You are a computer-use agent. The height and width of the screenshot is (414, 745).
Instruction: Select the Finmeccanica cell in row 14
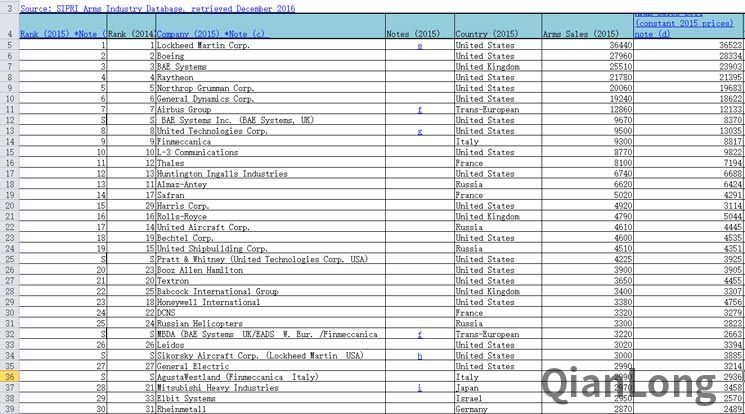click(270, 142)
